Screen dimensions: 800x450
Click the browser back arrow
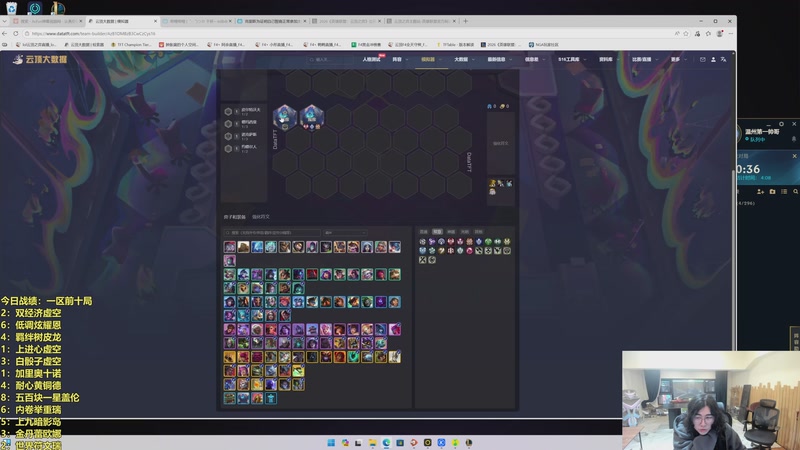coord(5,34)
